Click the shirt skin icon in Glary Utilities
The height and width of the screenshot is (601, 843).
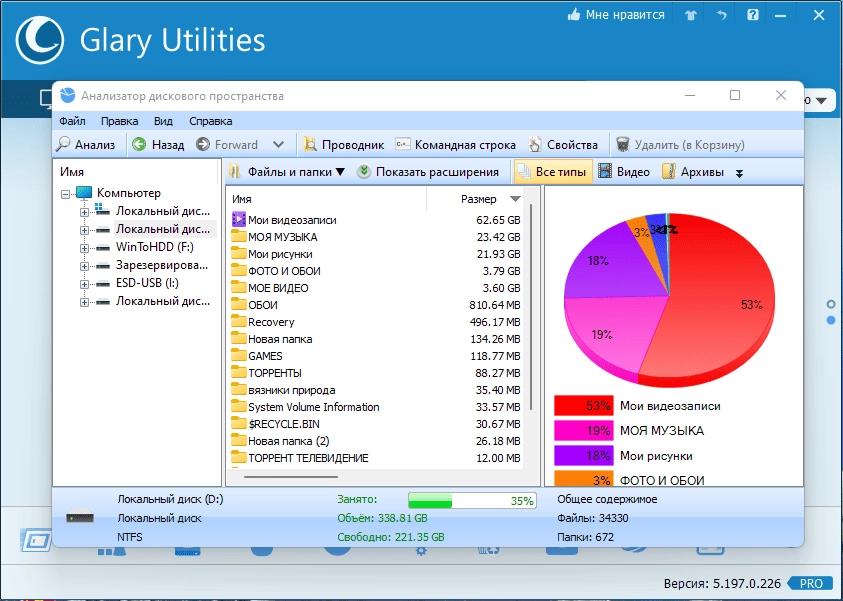tap(691, 15)
